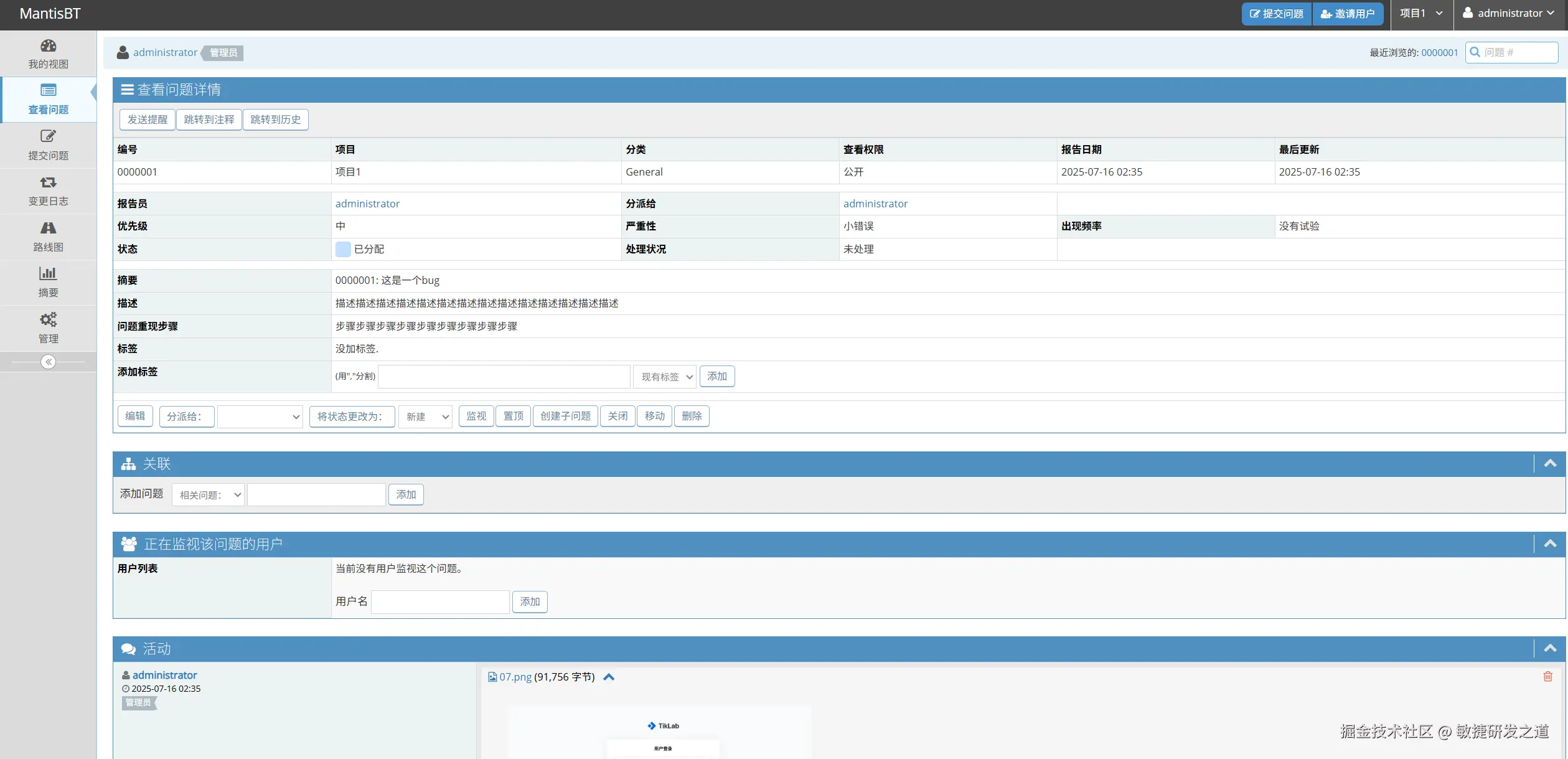The width and height of the screenshot is (1568, 759).
Task: Click the 创建子问题 button
Action: coord(565,416)
